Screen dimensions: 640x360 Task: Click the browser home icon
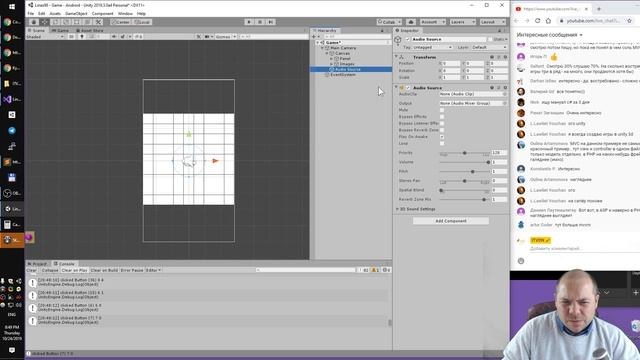(548, 21)
